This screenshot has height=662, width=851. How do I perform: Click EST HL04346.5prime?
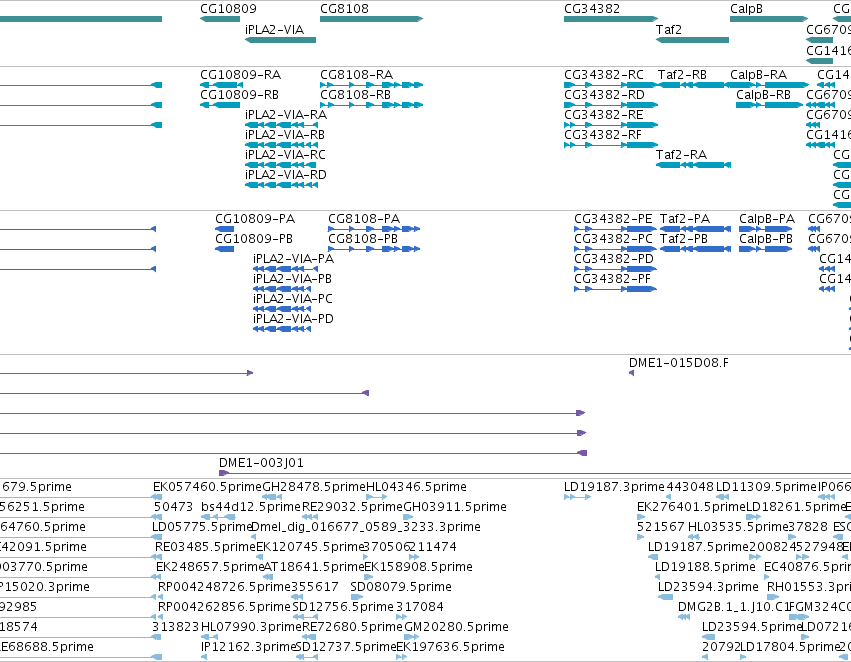pos(417,487)
